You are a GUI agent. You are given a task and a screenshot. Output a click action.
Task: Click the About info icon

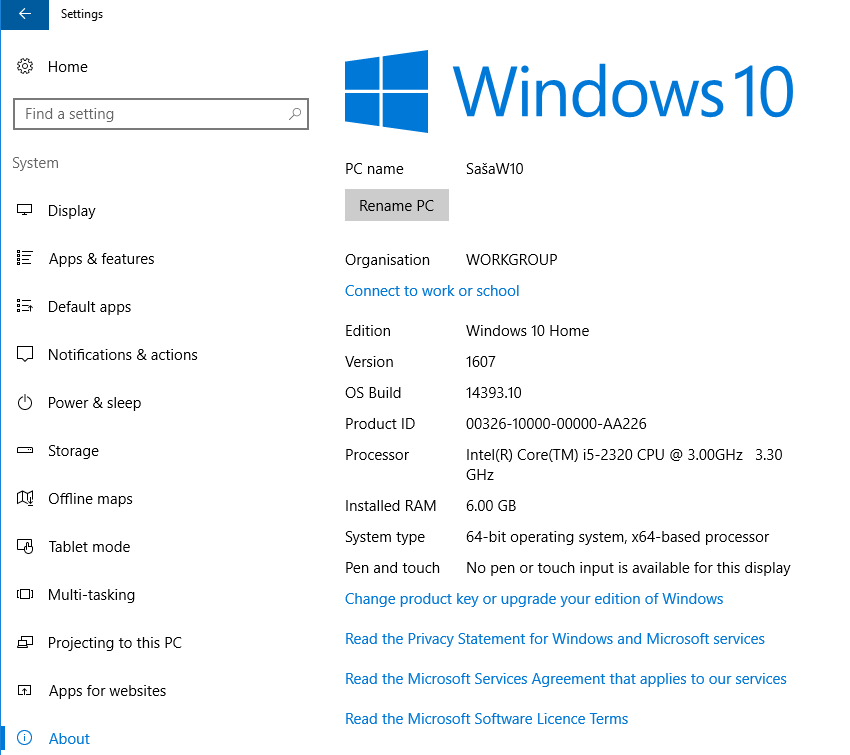(x=25, y=738)
